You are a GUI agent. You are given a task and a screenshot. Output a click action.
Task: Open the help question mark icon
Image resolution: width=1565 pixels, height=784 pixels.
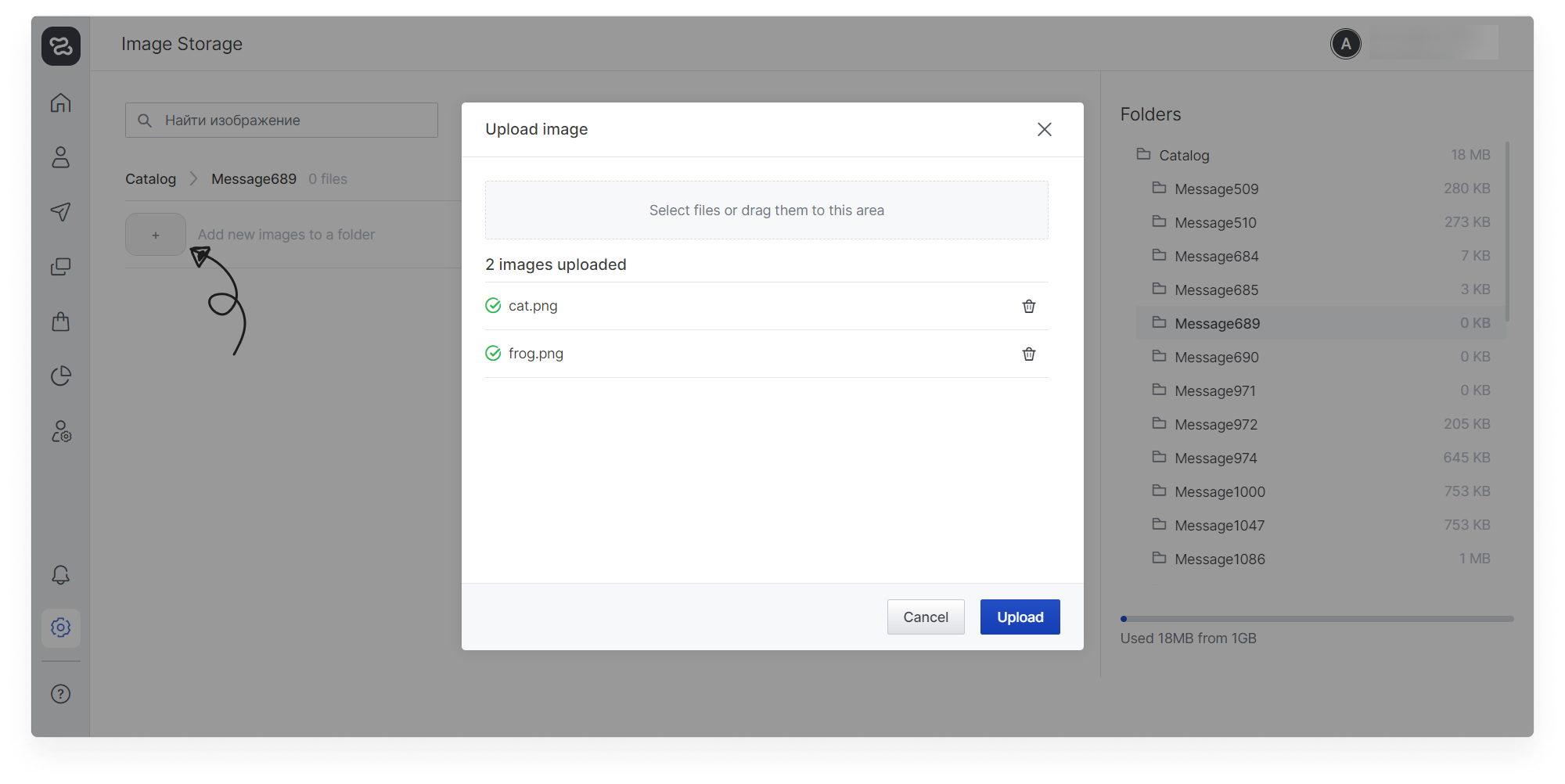61,694
